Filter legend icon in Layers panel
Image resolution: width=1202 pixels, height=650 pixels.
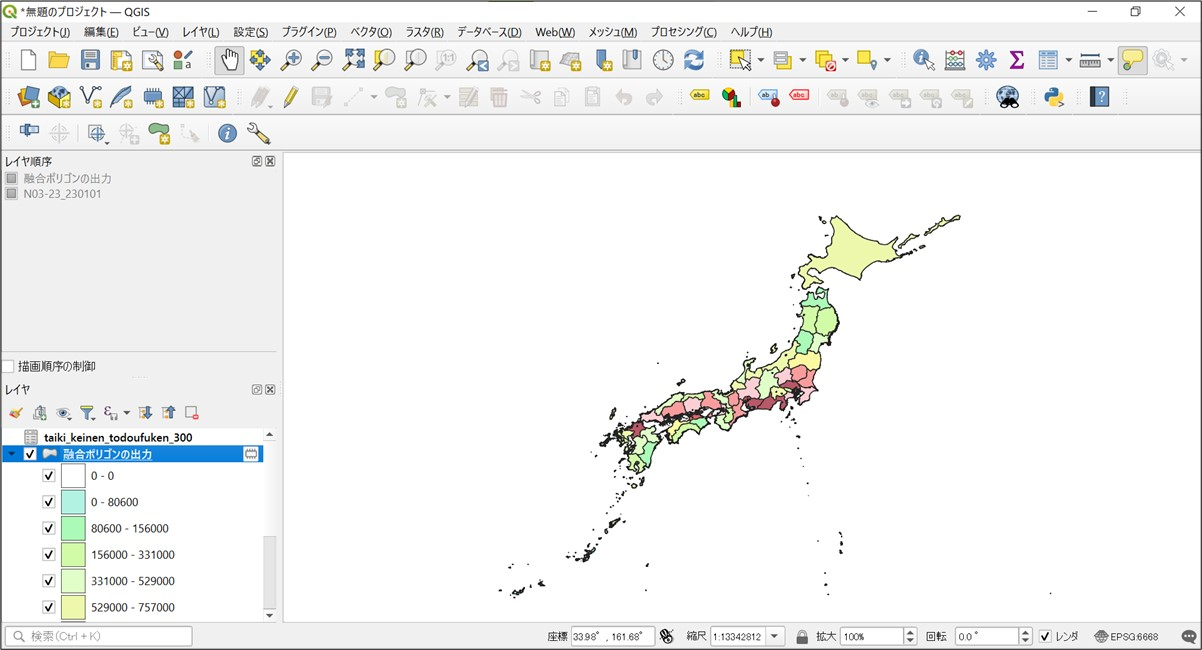click(x=87, y=412)
